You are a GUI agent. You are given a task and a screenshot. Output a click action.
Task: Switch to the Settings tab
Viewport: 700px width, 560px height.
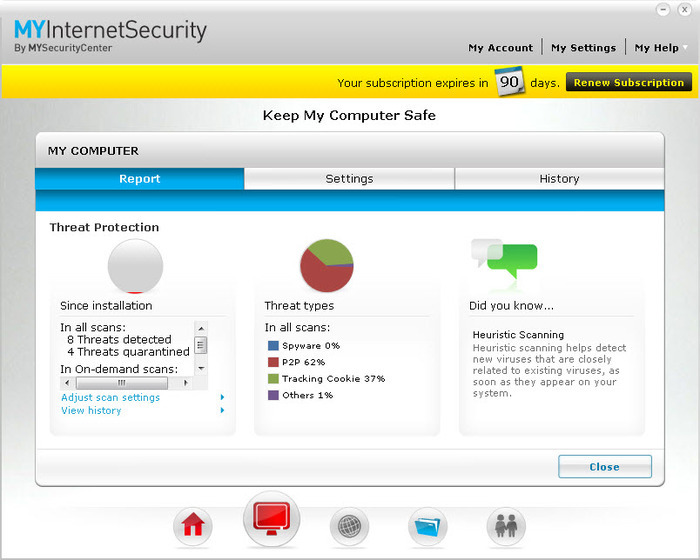349,179
